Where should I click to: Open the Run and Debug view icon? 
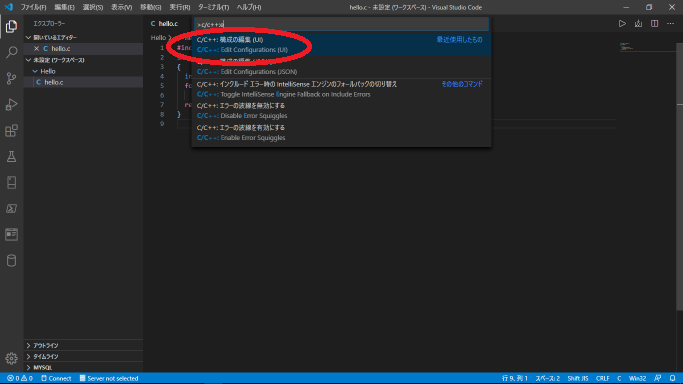[x=11, y=104]
